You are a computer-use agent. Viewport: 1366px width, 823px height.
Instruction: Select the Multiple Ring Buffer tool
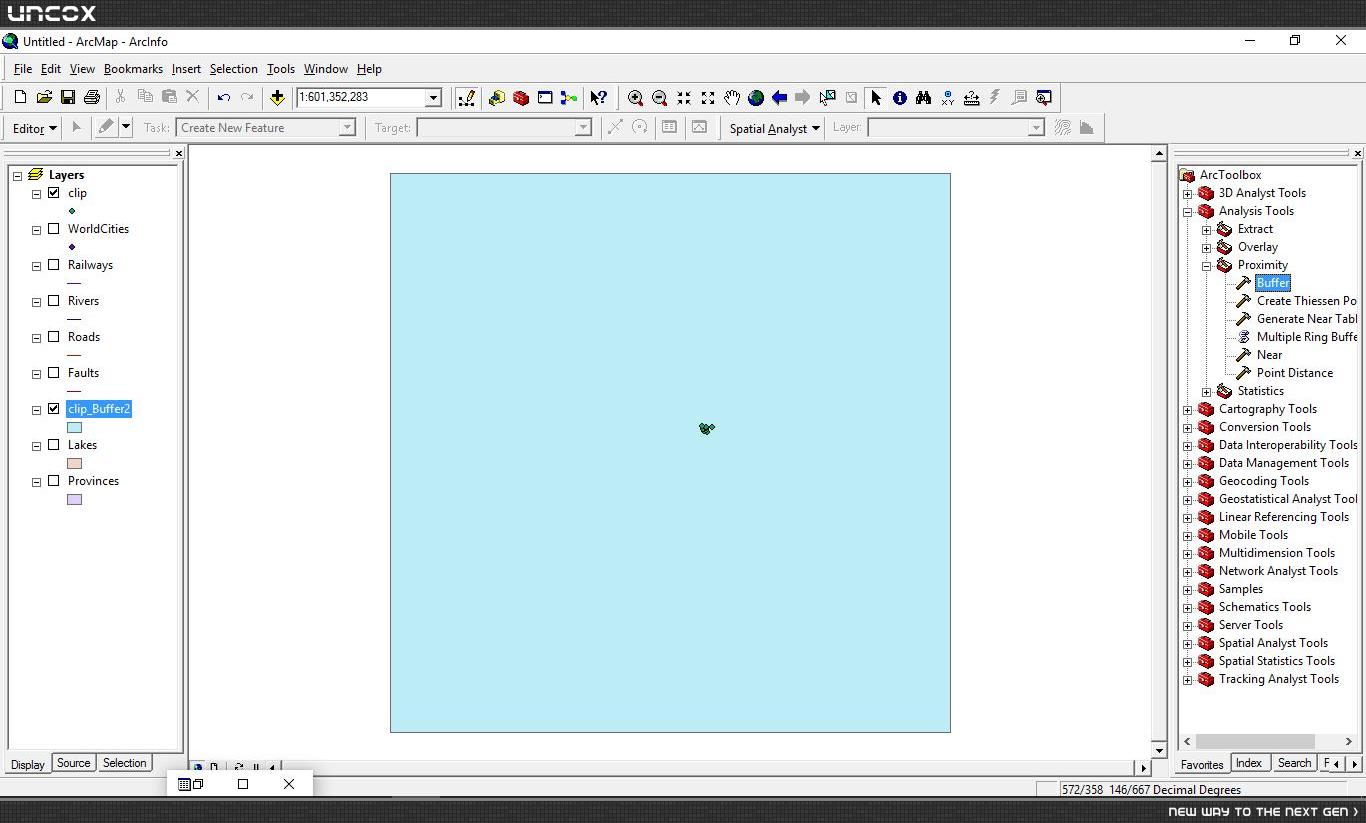pyautogui.click(x=1306, y=337)
